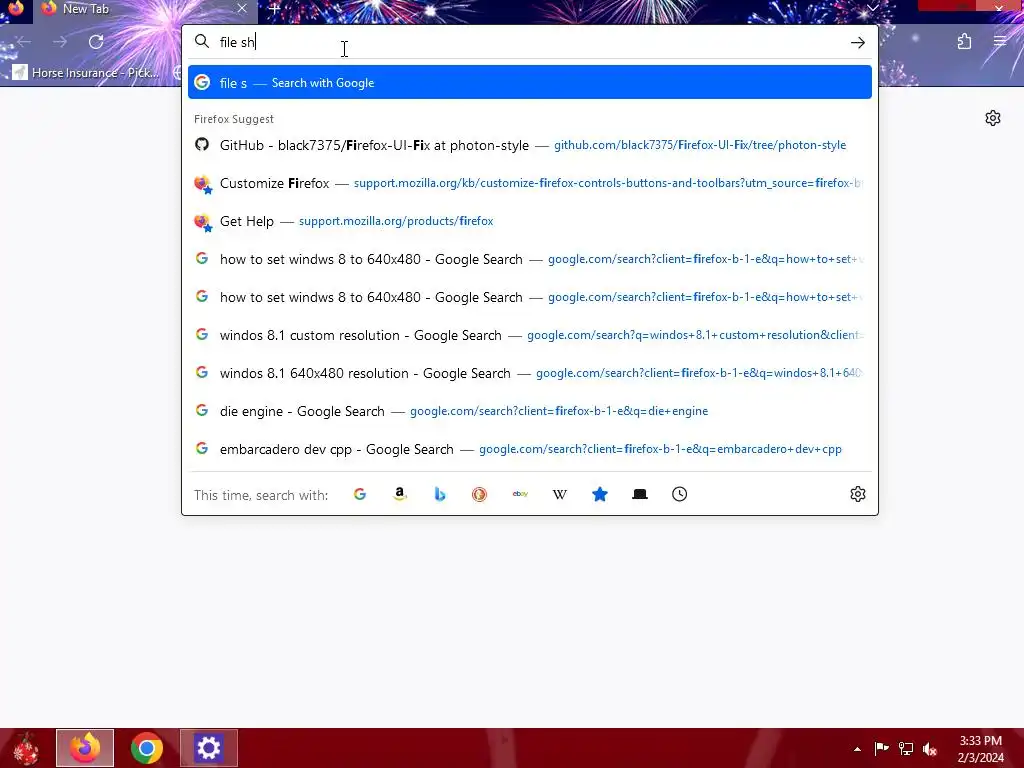Open the Start button on taskbar
The height and width of the screenshot is (768, 1024).
pyautogui.click(x=26, y=748)
